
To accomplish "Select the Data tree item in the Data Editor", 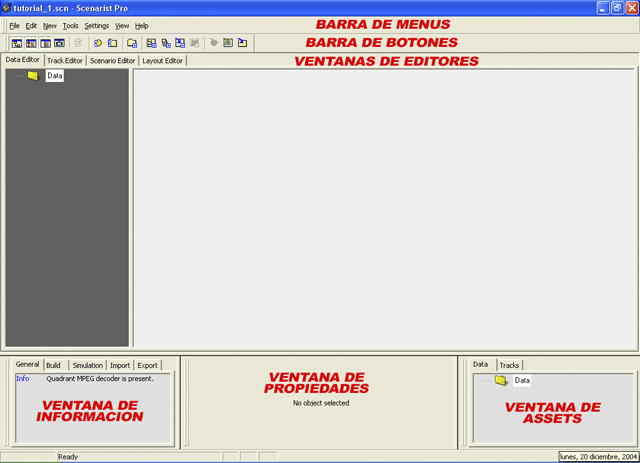I will [55, 76].
